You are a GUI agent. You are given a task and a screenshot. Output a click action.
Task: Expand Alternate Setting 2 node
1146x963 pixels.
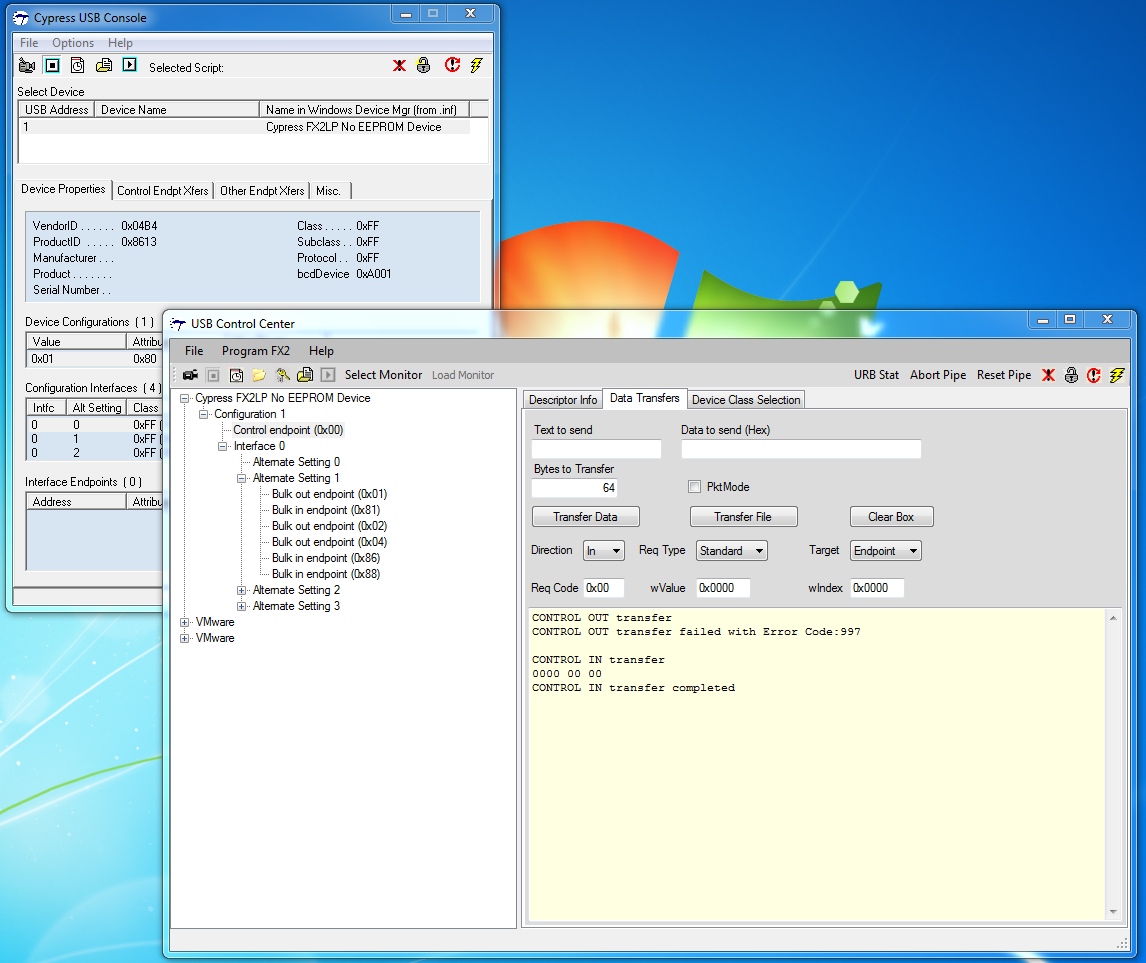[x=242, y=590]
